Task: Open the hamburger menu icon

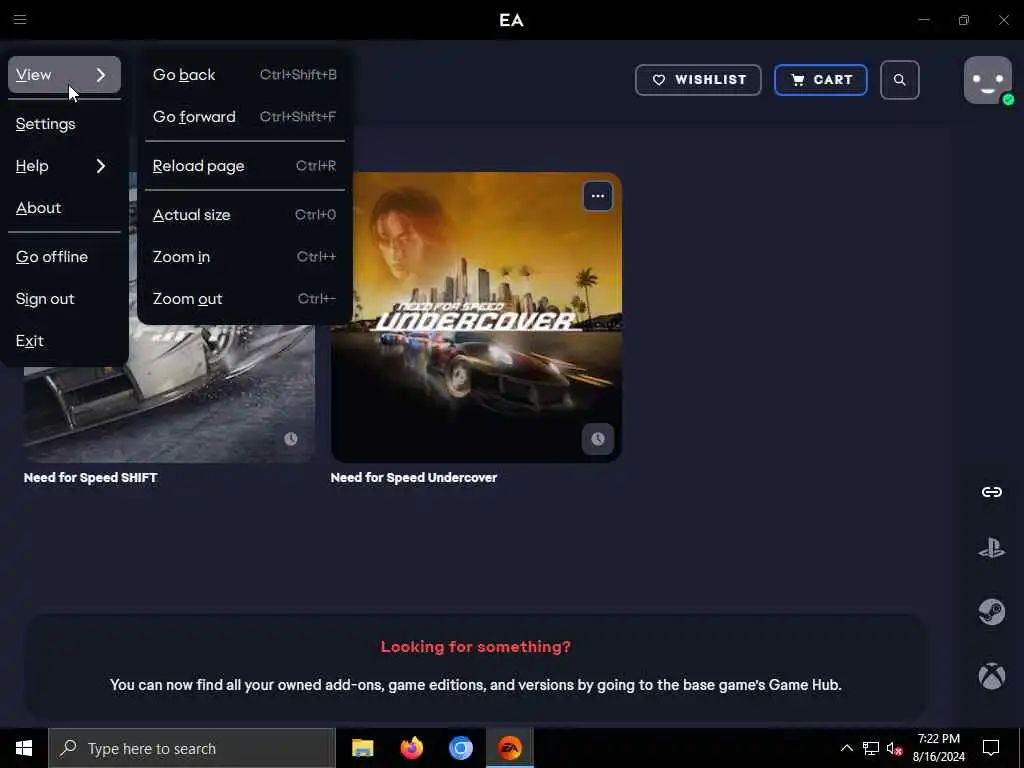Action: (x=20, y=20)
